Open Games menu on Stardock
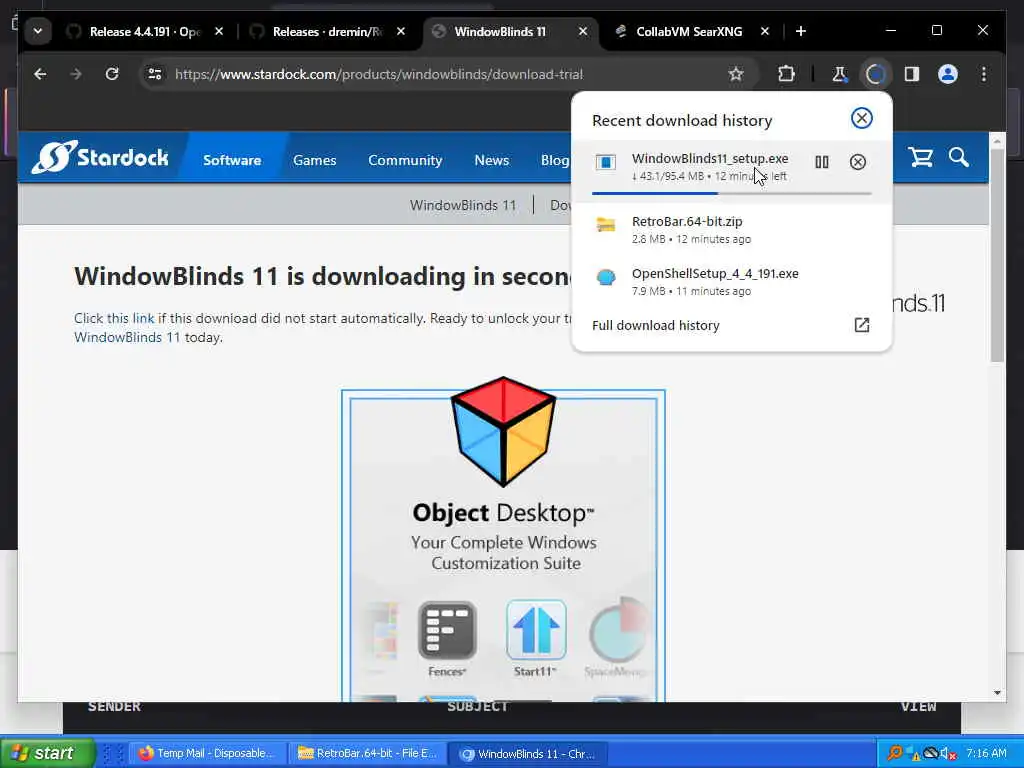Screen dimensions: 1024x768 pos(315,160)
